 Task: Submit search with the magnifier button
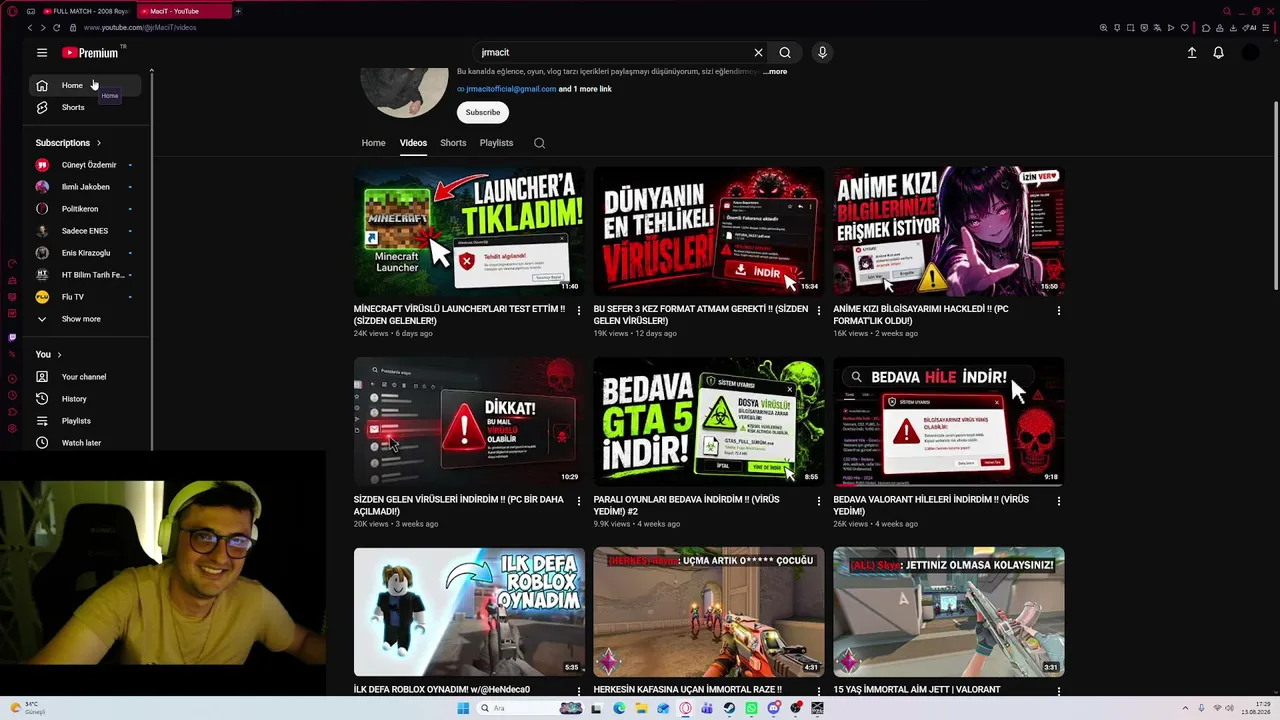(x=785, y=53)
